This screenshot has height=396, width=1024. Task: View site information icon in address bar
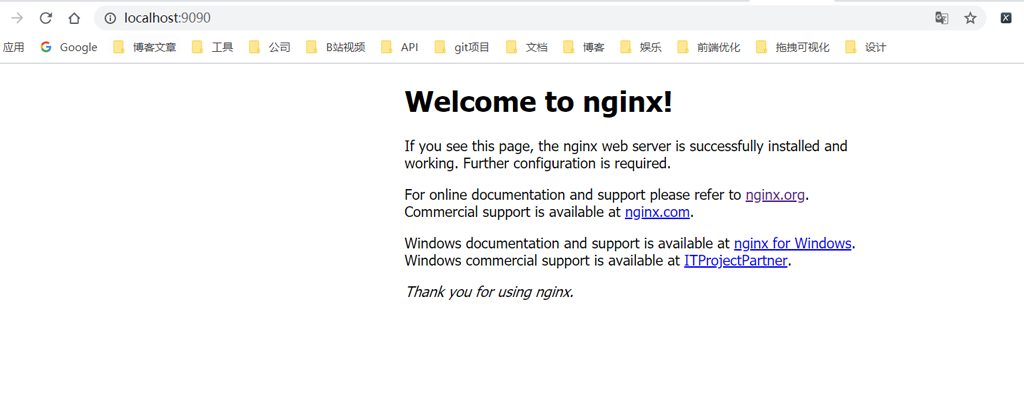tap(110, 18)
